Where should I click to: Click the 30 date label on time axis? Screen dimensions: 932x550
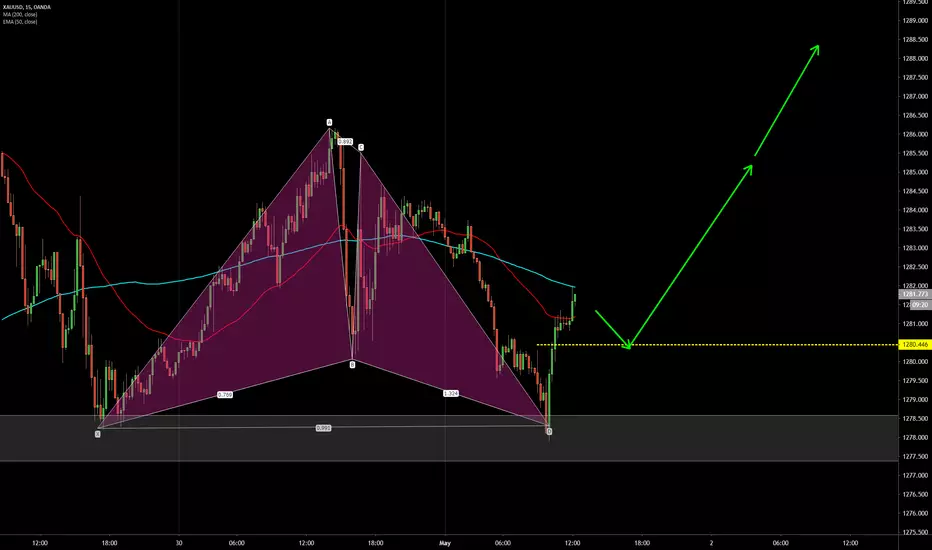(x=179, y=543)
